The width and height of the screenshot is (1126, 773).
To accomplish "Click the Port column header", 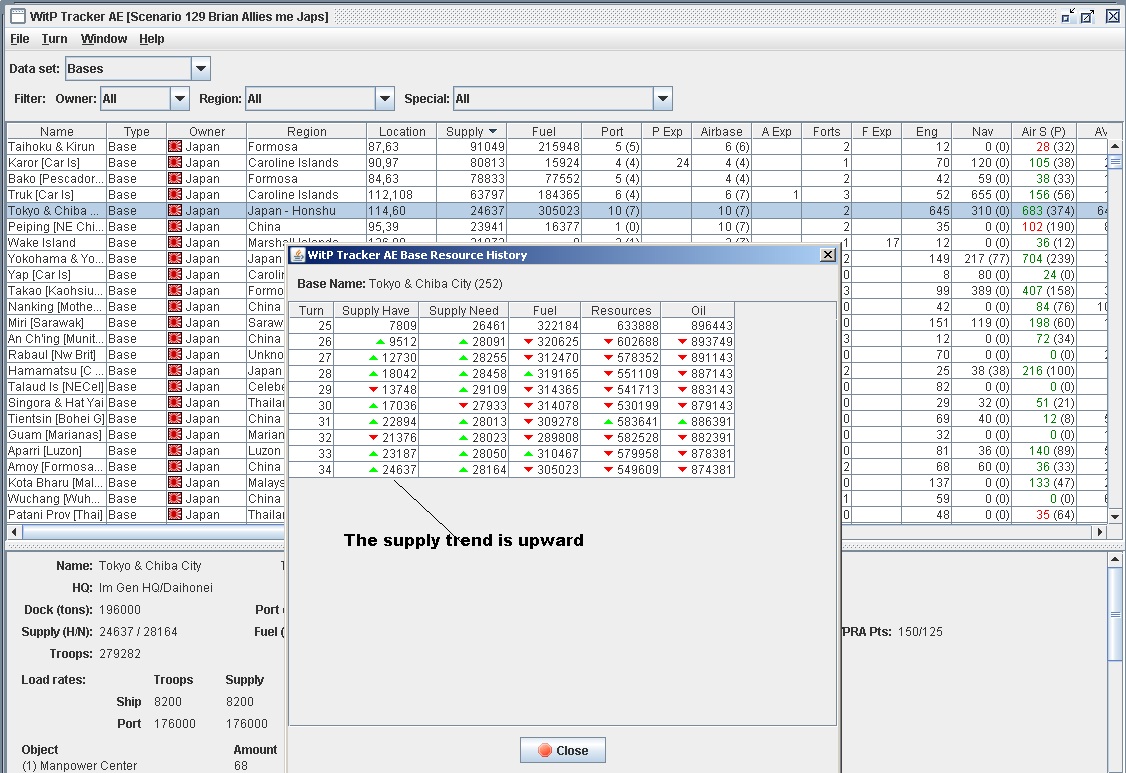I will 612,131.
